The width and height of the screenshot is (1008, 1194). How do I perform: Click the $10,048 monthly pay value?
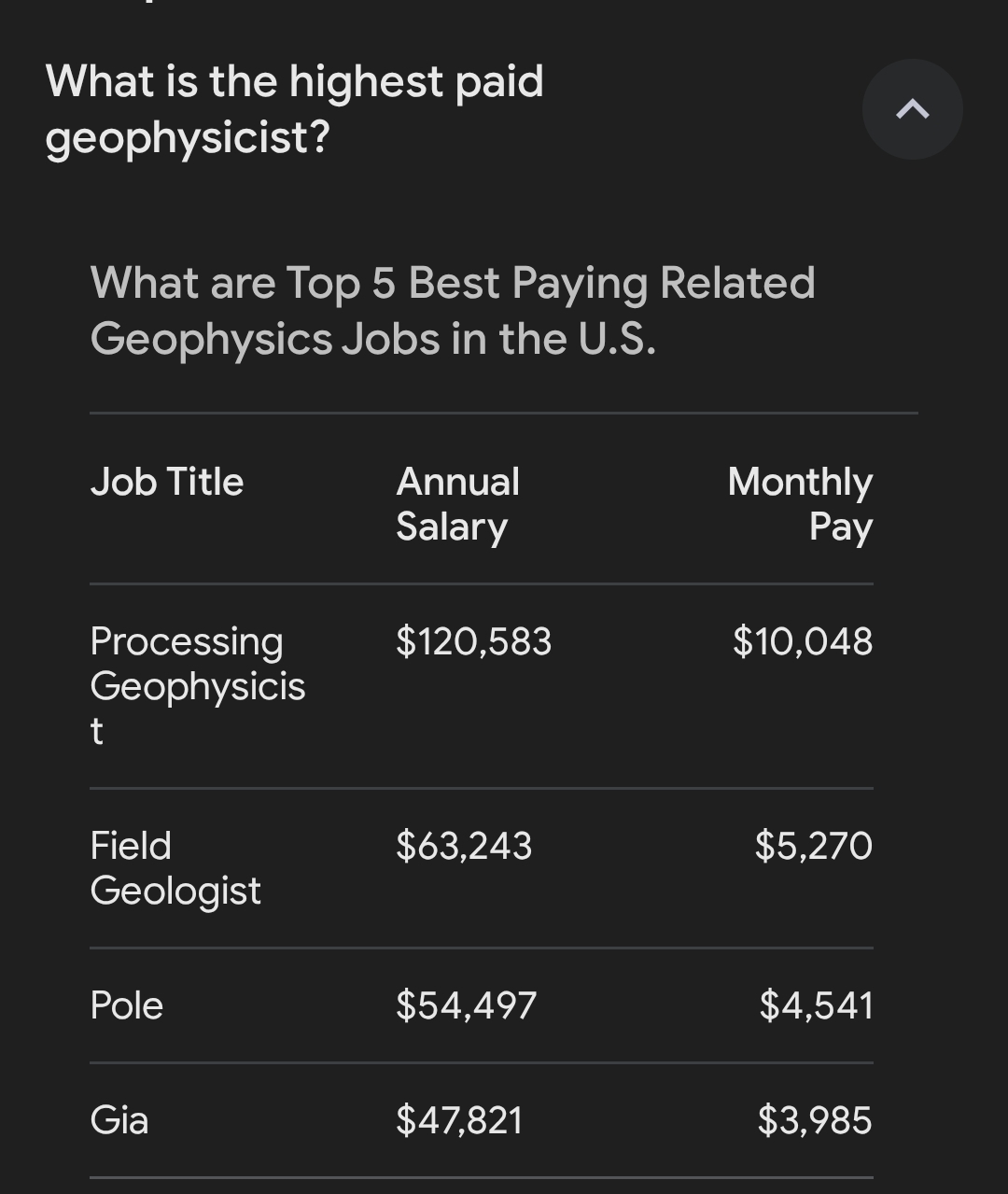pyautogui.click(x=803, y=641)
